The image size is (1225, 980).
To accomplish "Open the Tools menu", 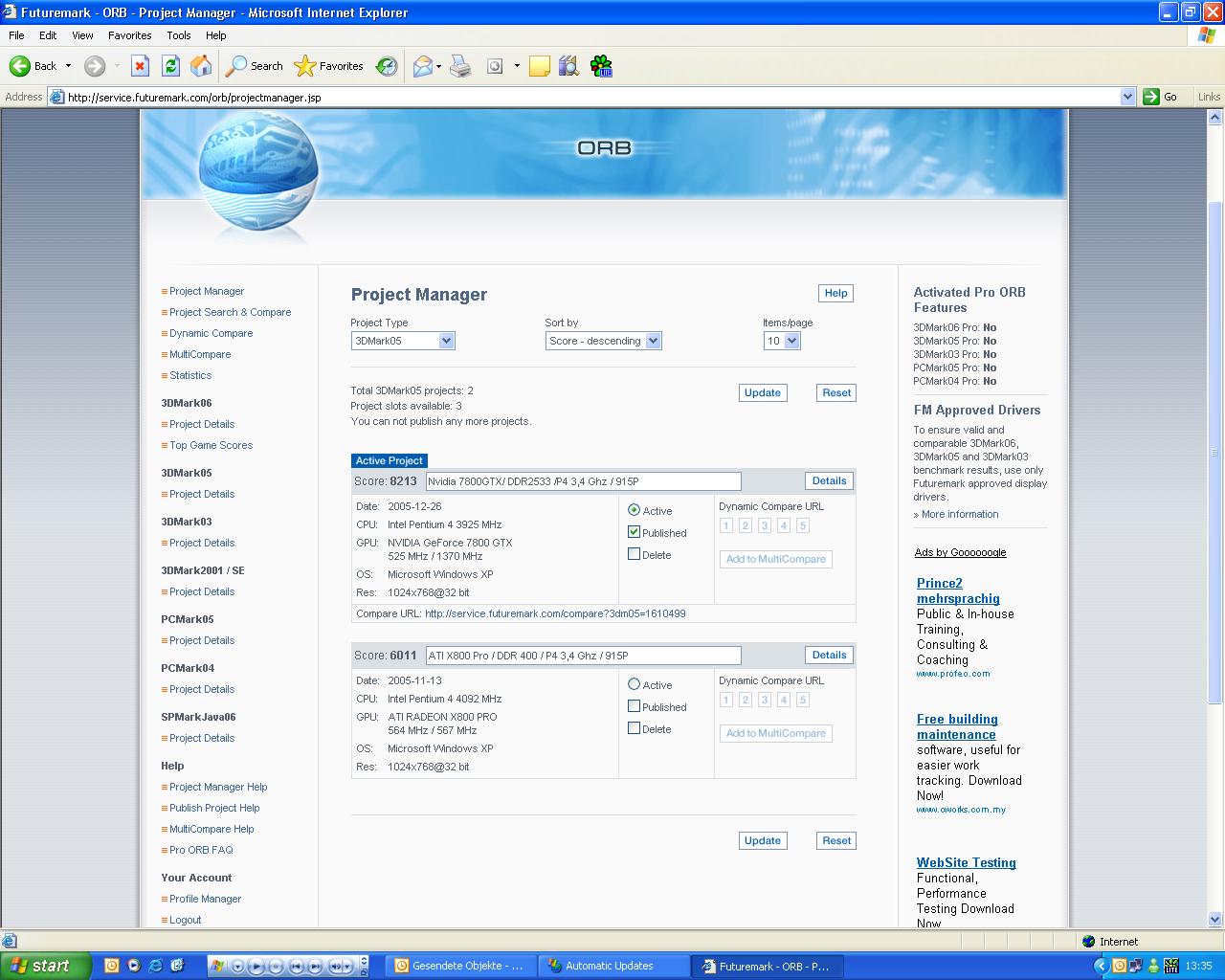I will click(x=179, y=35).
